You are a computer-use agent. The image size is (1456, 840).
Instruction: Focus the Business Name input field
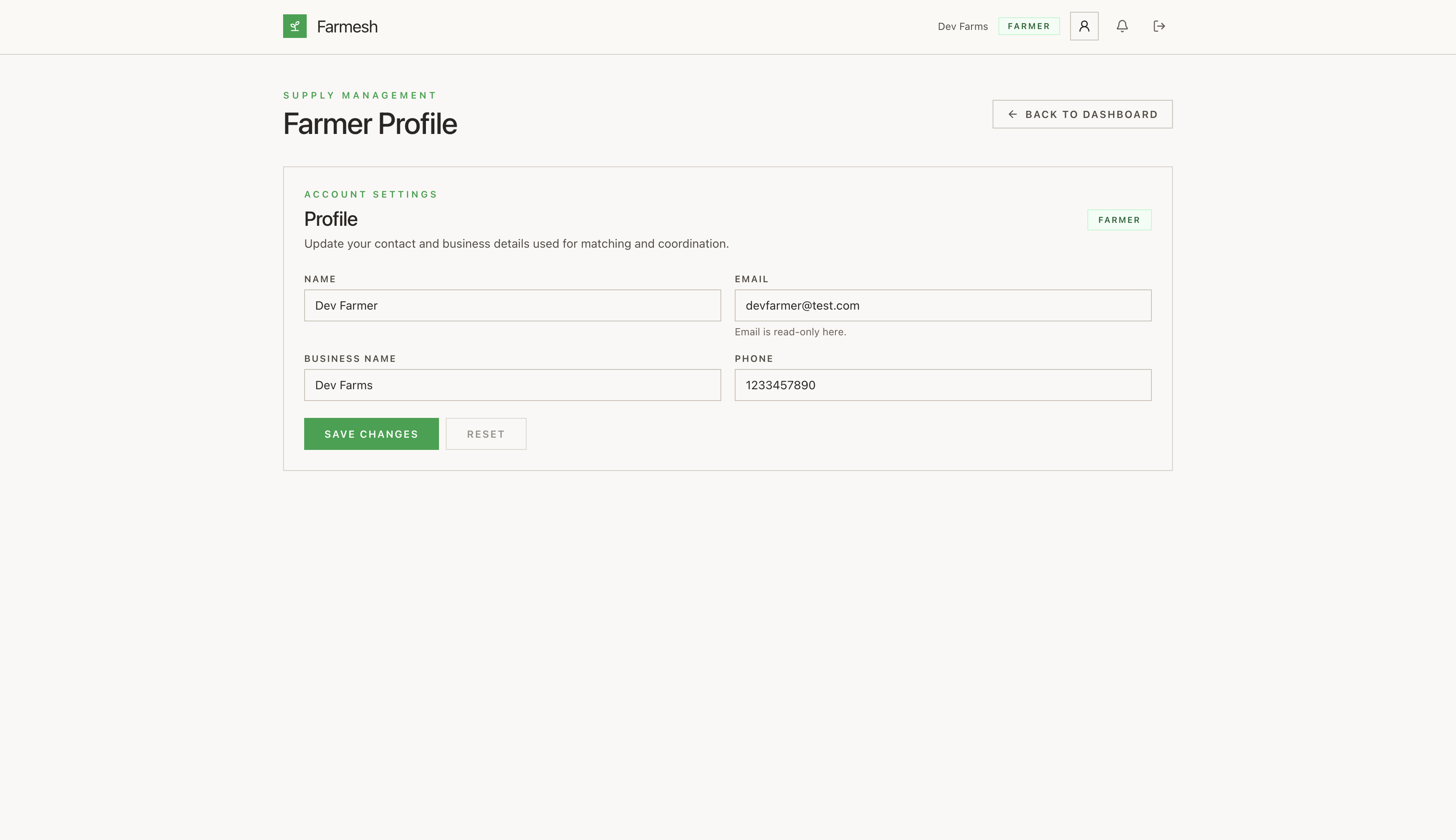point(512,385)
